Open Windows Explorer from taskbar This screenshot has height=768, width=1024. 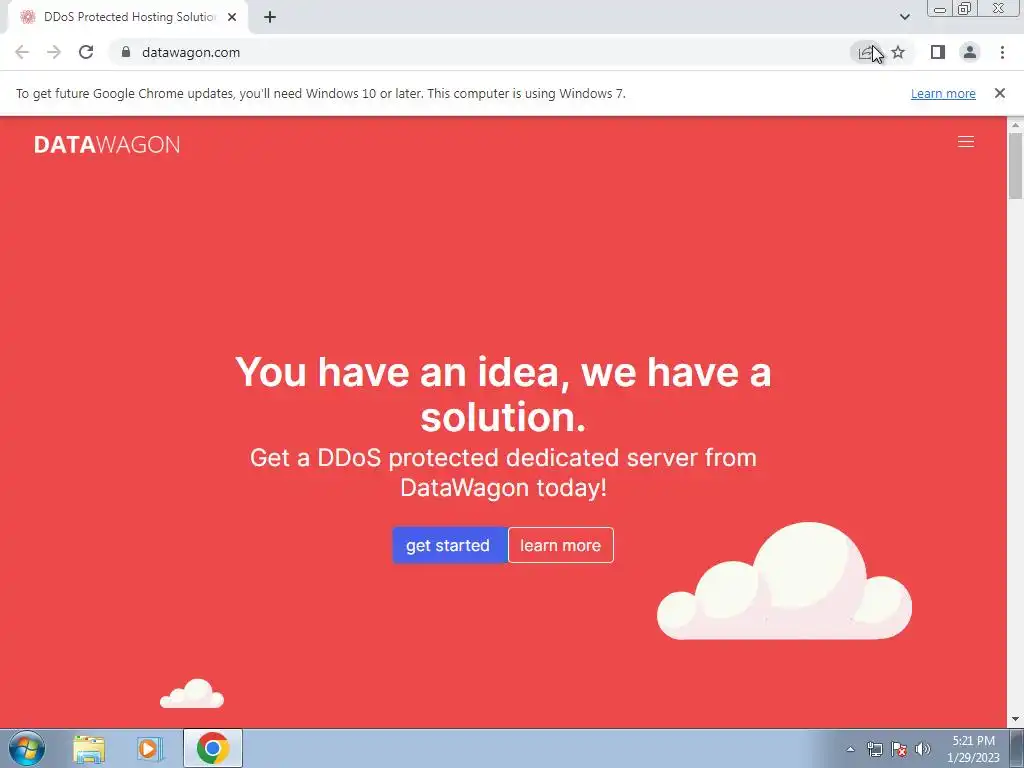[89, 748]
